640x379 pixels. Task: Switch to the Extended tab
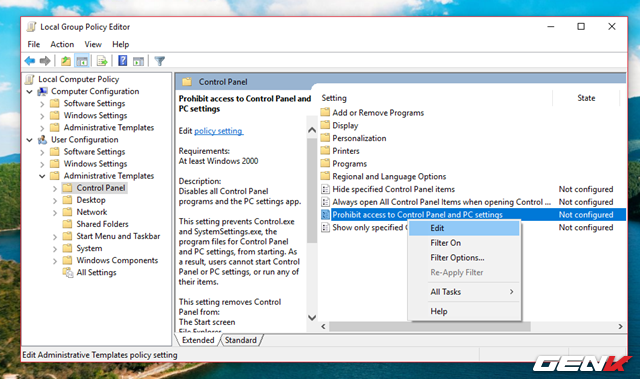198,340
